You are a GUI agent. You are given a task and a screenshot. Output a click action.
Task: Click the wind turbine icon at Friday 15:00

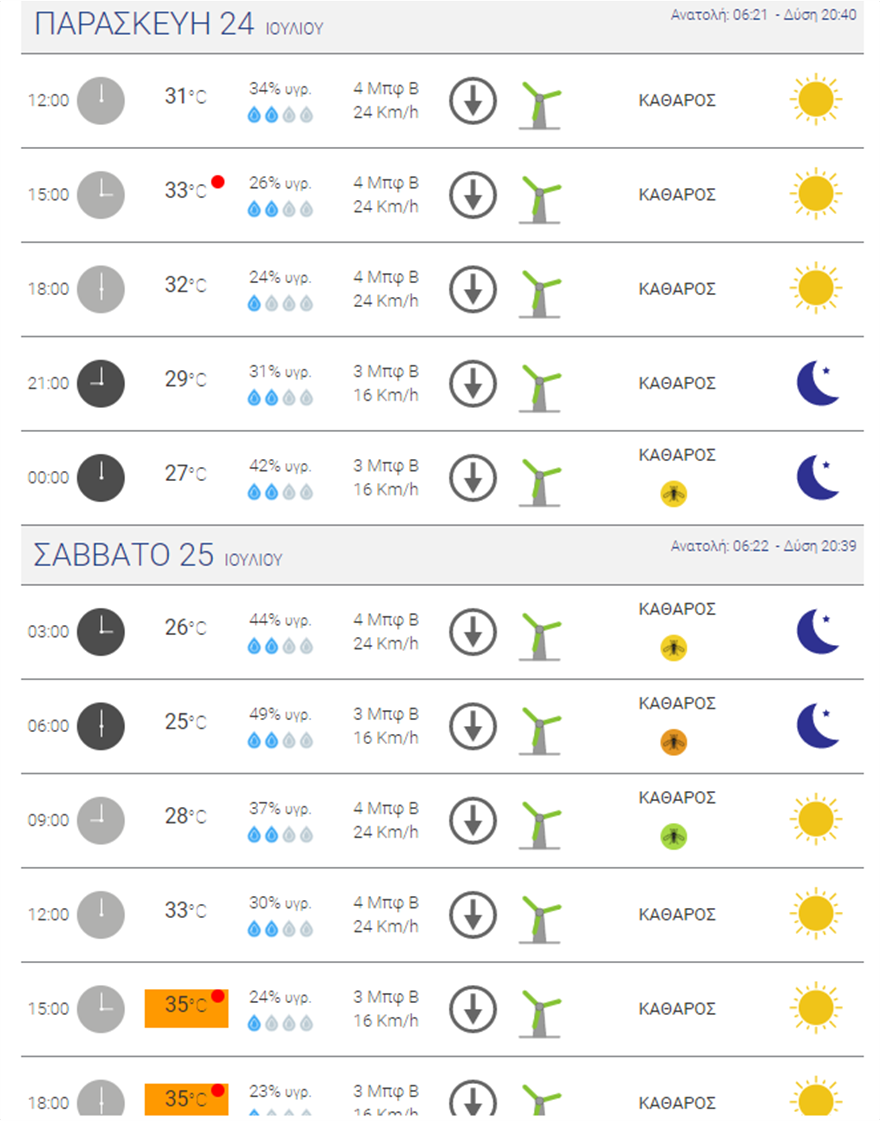[540, 195]
